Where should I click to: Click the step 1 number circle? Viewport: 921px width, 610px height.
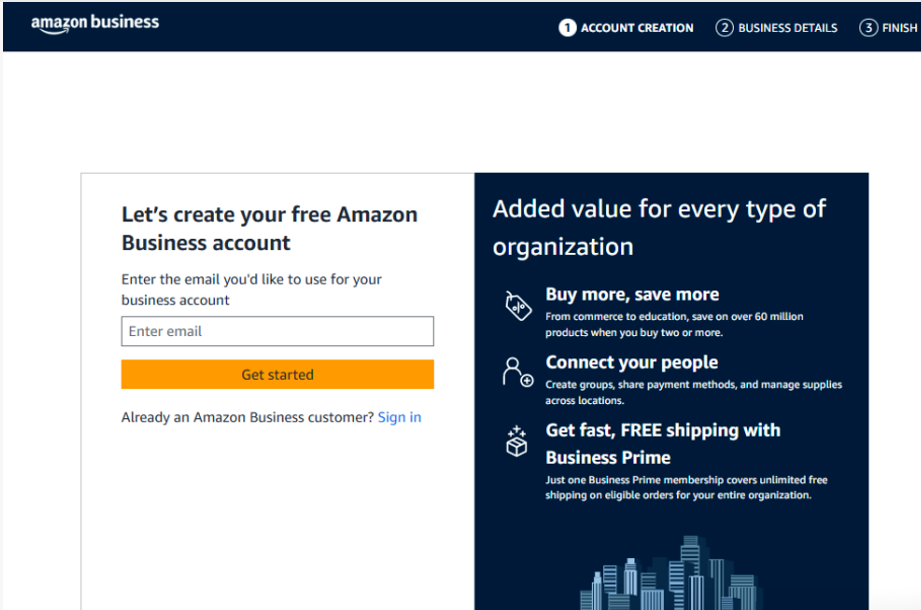[x=567, y=28]
